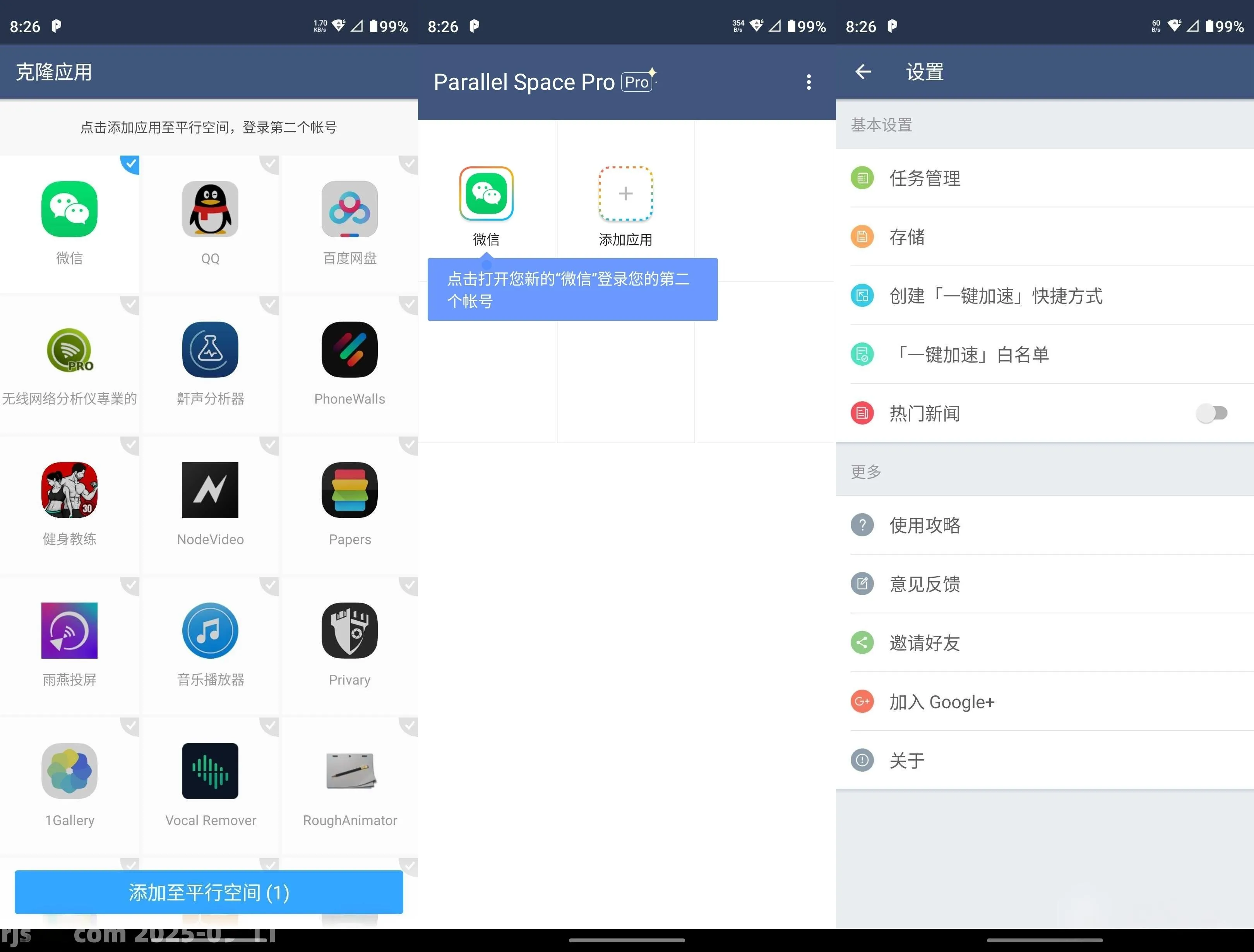Check the 鼾声分析器 tile checkbox

point(271,305)
